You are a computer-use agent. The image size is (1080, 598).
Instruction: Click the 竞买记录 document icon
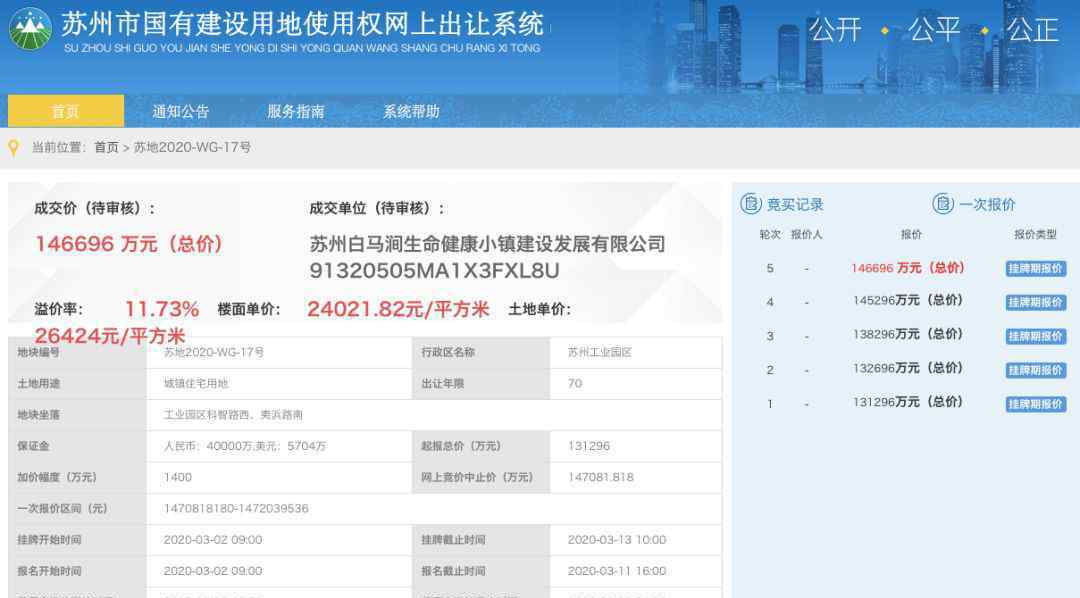751,204
